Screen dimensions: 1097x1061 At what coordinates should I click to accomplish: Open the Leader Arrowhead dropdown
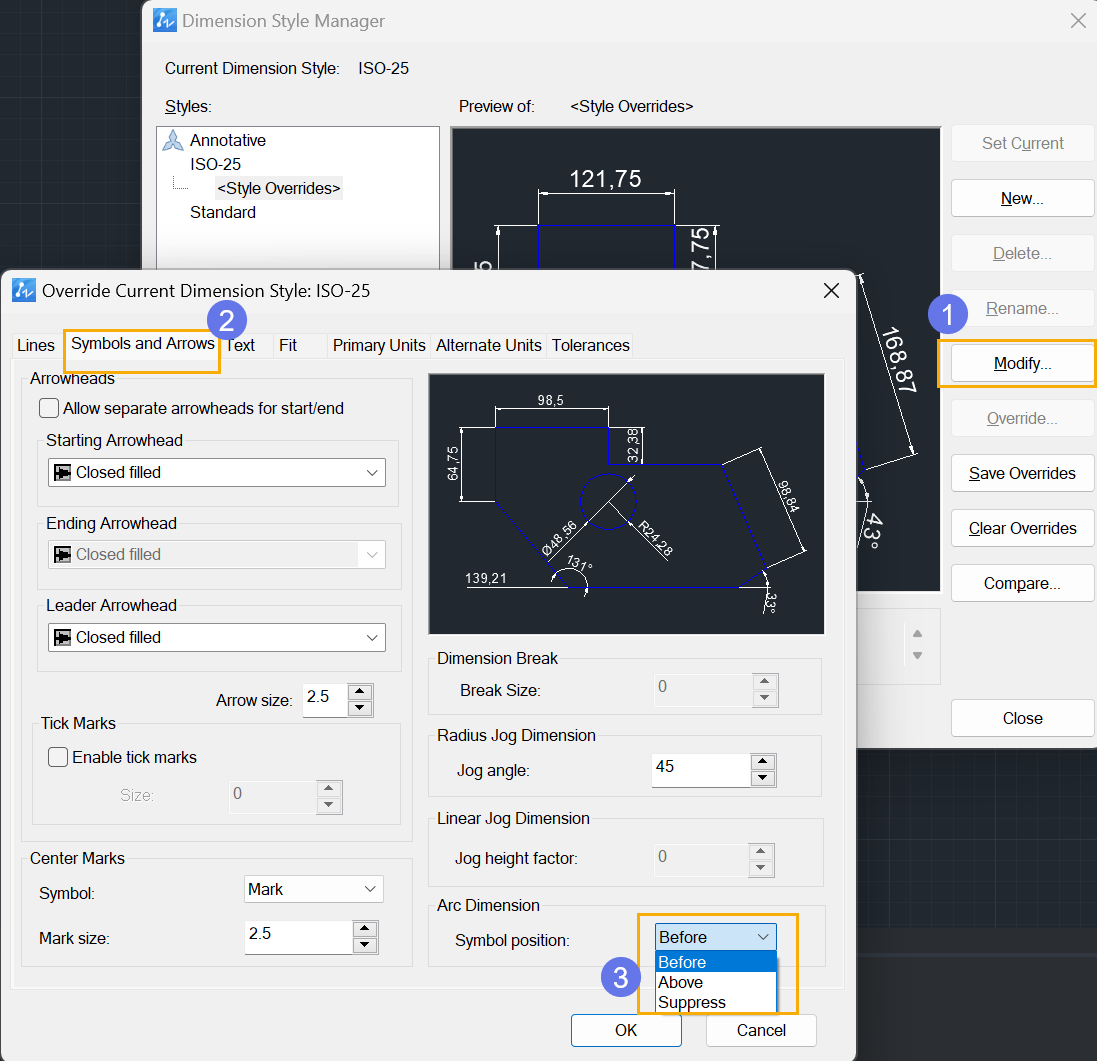217,637
